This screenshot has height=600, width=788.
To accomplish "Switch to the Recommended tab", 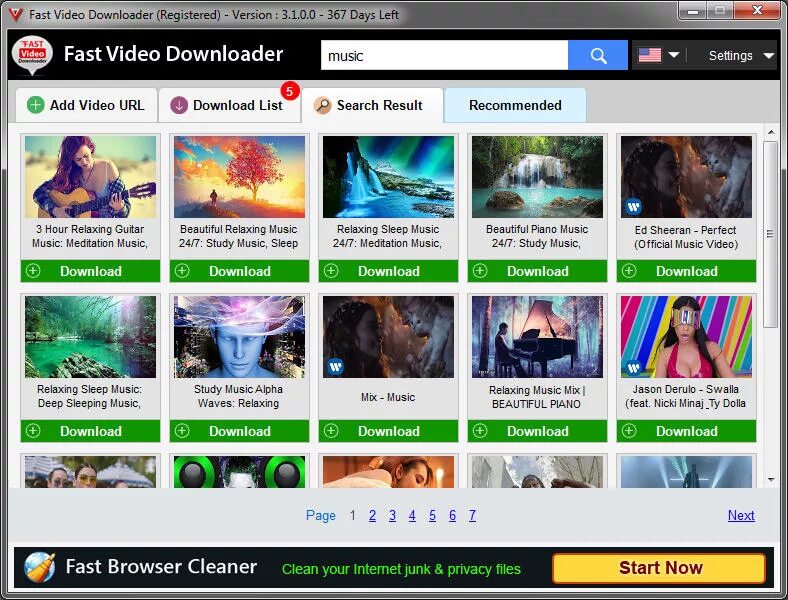I will click(x=515, y=105).
